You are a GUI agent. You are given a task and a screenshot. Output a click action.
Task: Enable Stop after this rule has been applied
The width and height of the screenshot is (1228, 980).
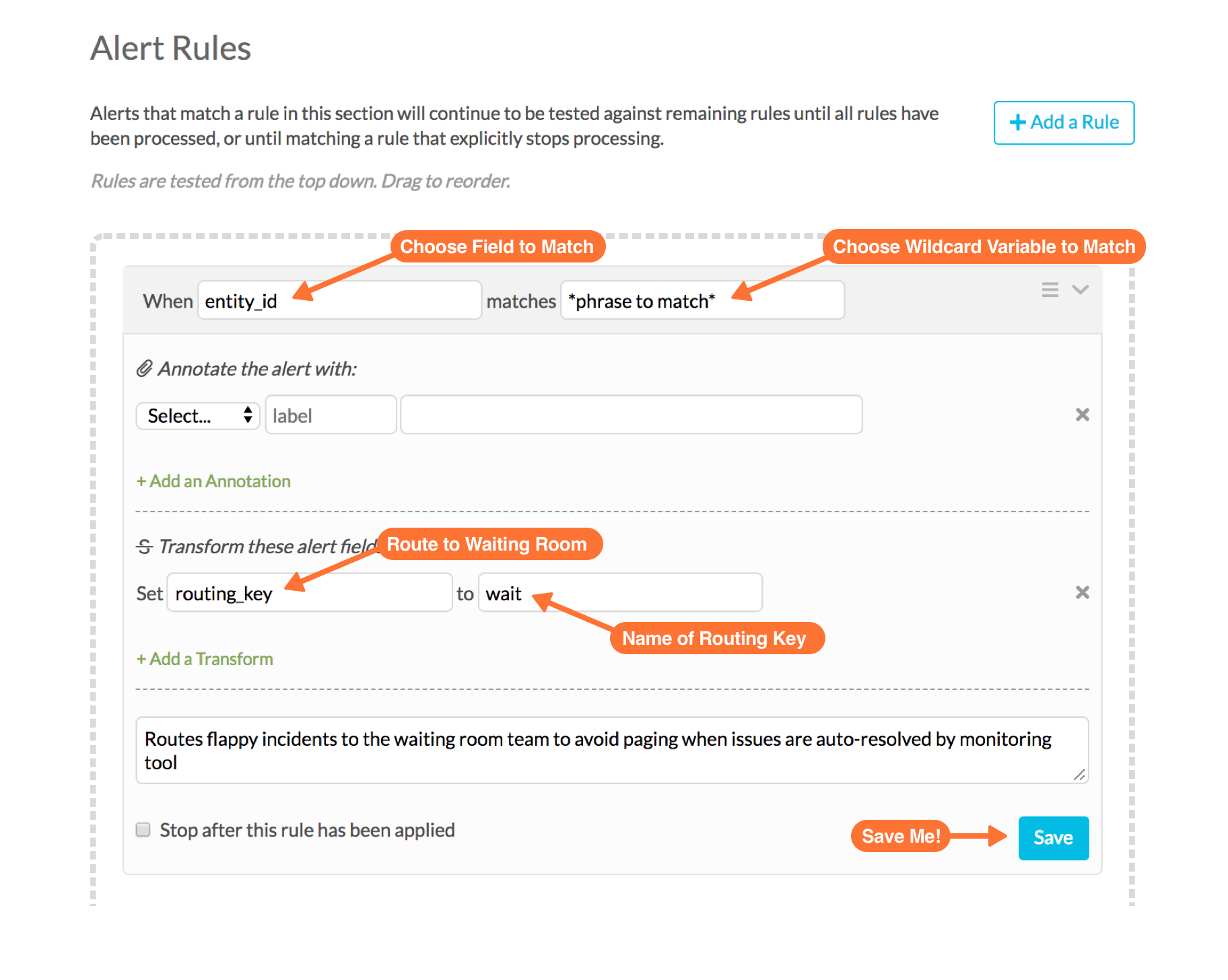[x=143, y=829]
